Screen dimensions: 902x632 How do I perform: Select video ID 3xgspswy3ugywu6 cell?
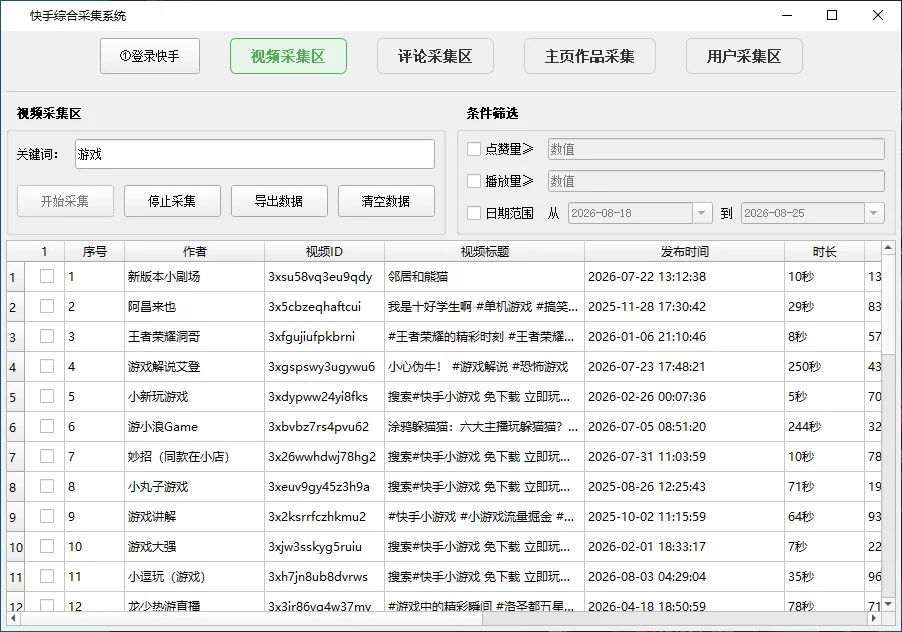[324, 366]
